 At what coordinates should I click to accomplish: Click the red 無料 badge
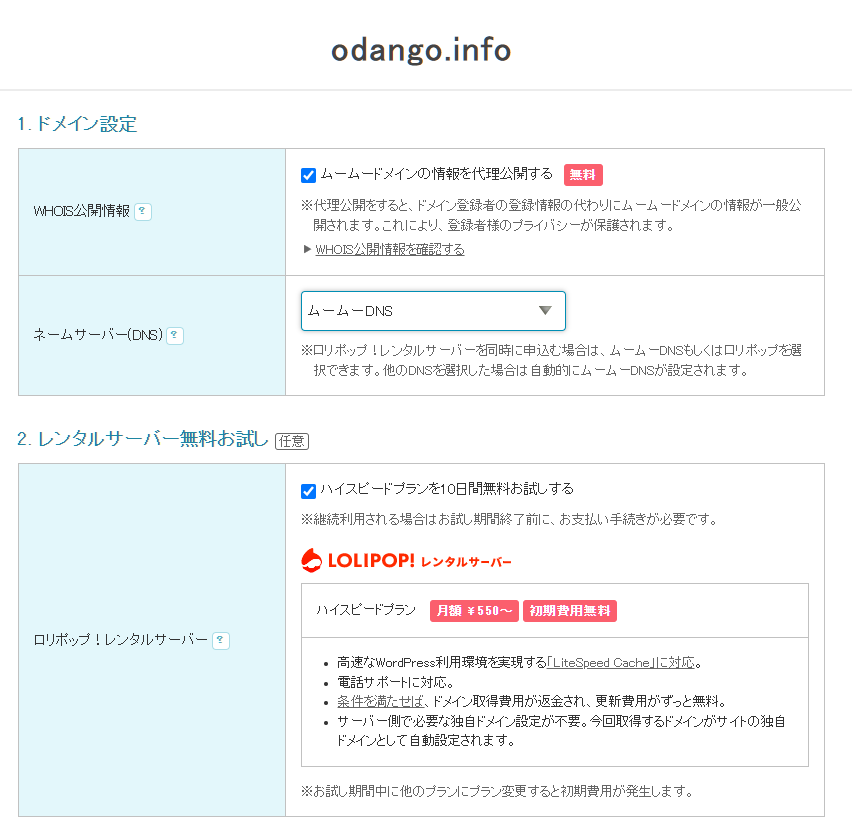coord(583,175)
